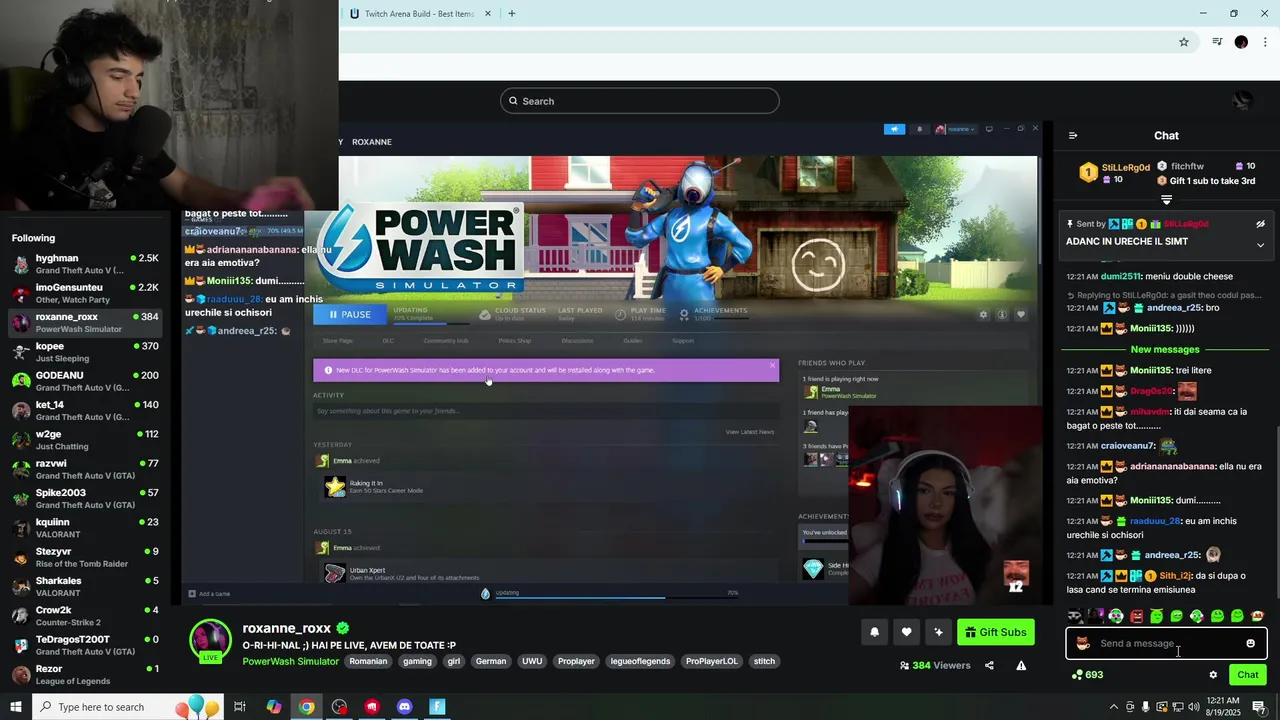
Task: Hide the pinned ADANC IN URECHE message
Action: [1260, 224]
